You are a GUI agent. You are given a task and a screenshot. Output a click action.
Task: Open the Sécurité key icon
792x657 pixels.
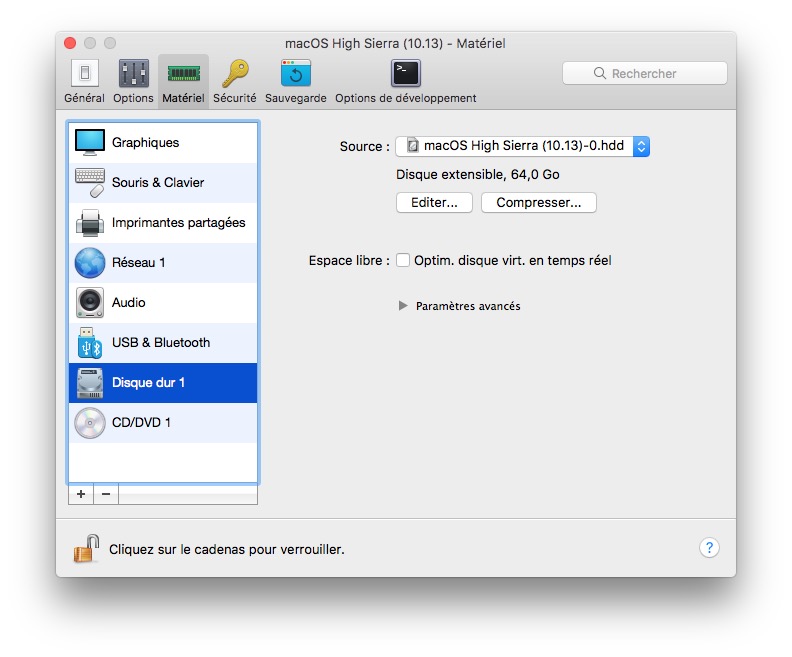click(235, 73)
